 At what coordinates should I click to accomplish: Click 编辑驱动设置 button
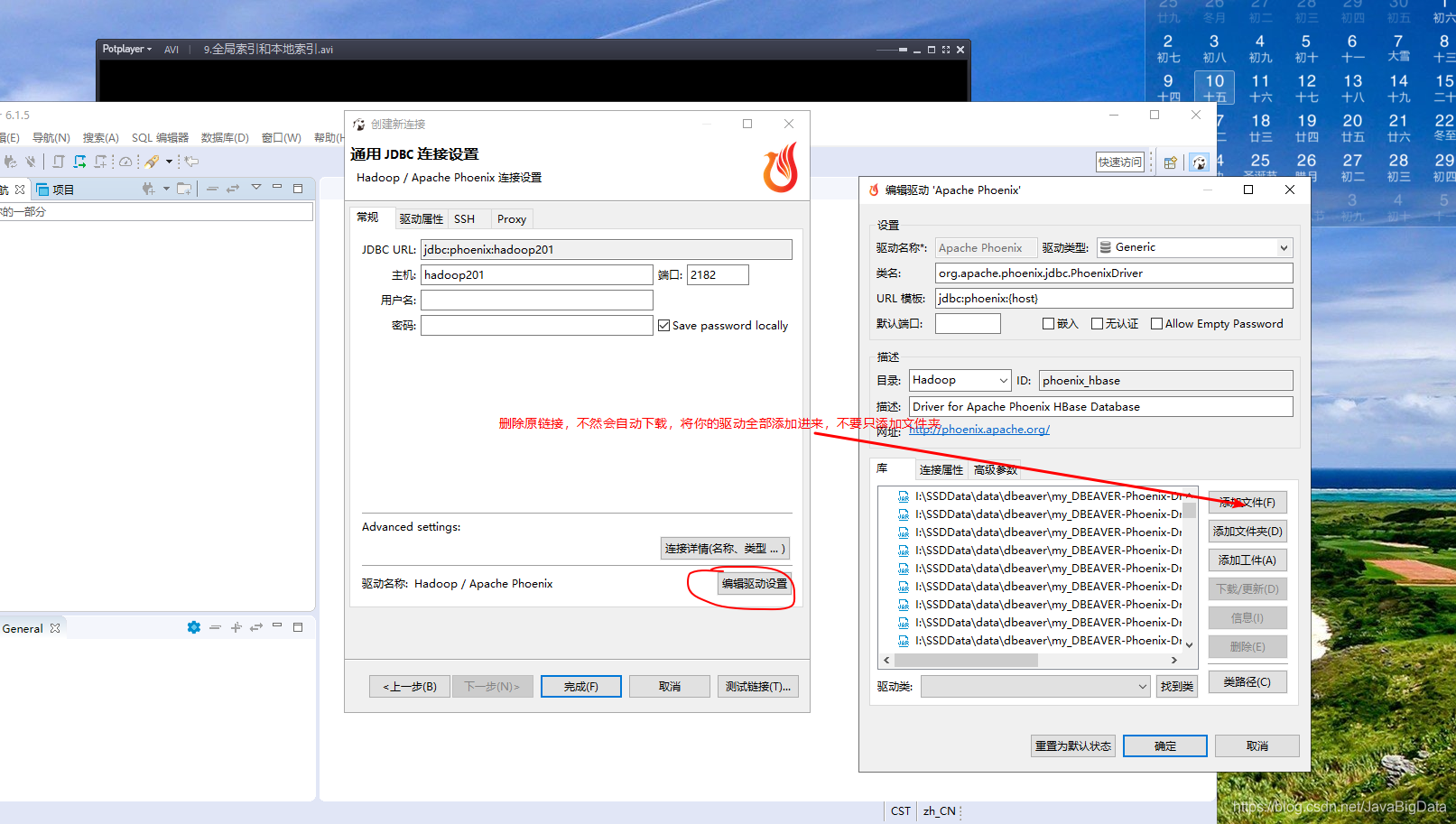(x=755, y=584)
